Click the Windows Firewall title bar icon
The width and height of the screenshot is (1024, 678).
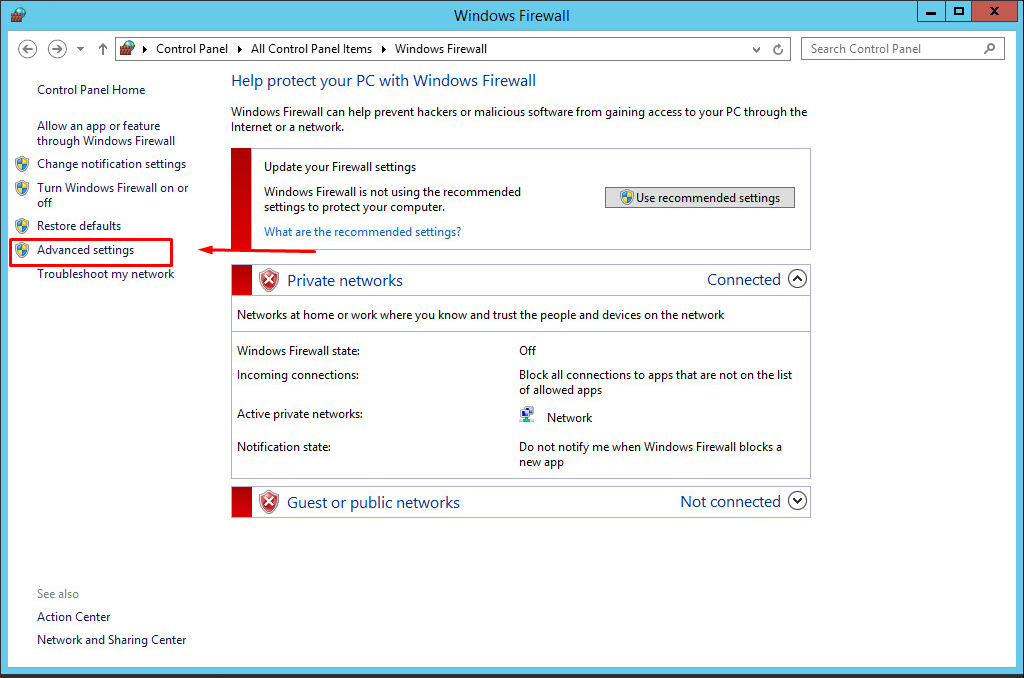coord(18,14)
